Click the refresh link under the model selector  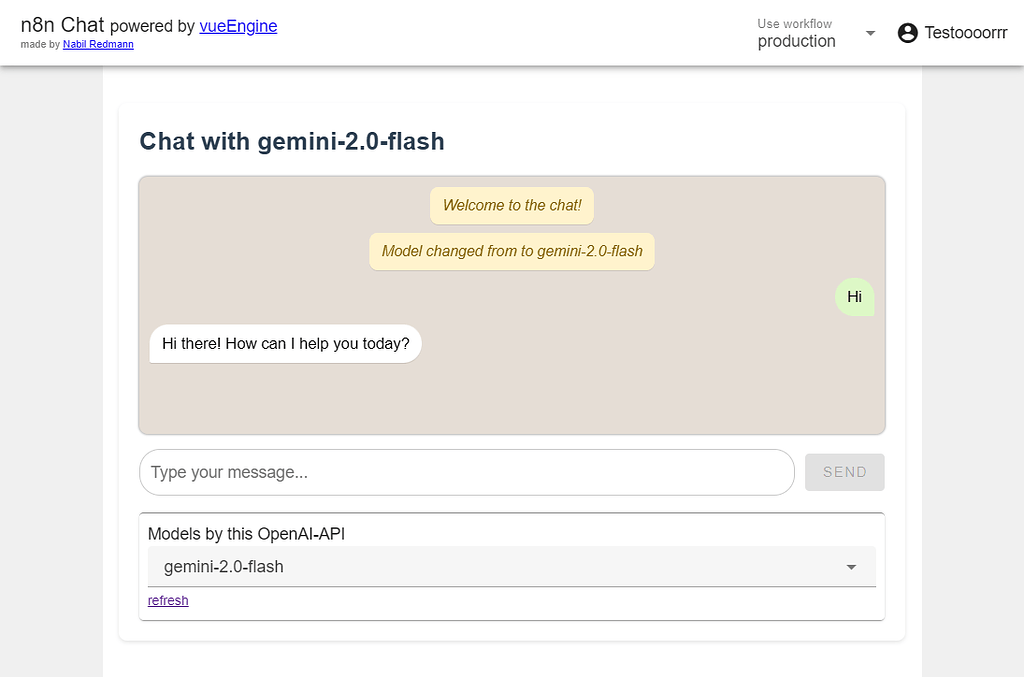pyautogui.click(x=167, y=600)
